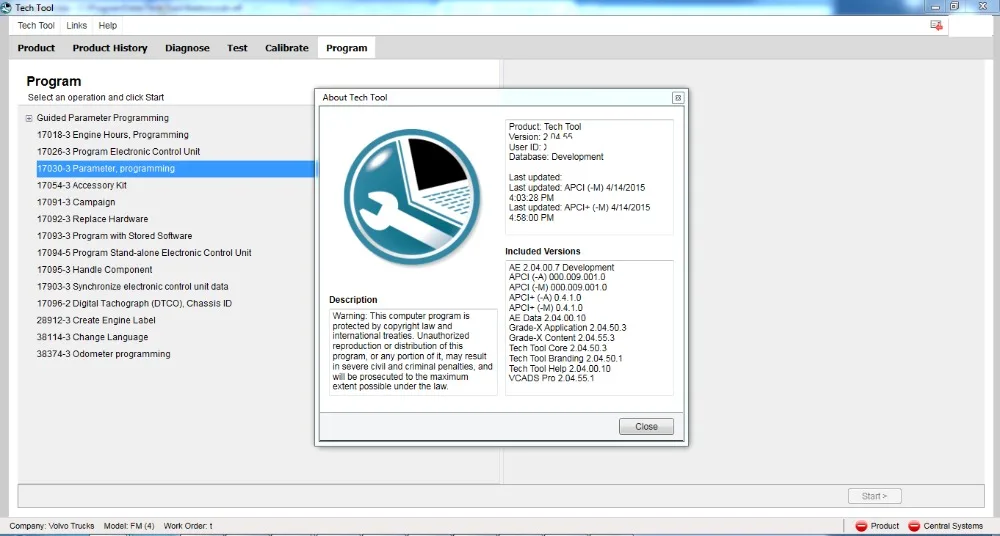Click the Guided Parameter Programming label

click(103, 118)
